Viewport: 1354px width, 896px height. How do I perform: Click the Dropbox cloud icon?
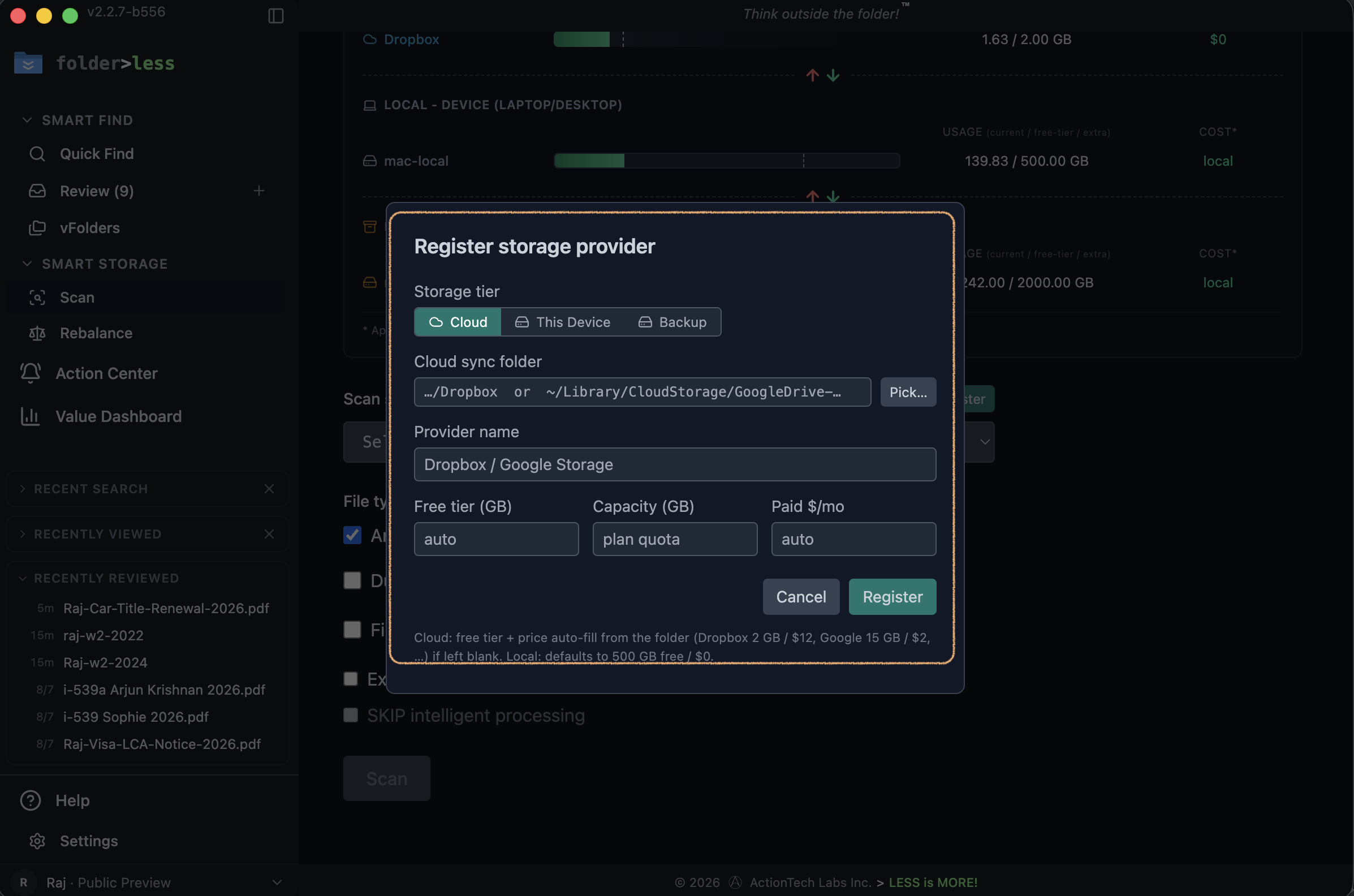[370, 40]
